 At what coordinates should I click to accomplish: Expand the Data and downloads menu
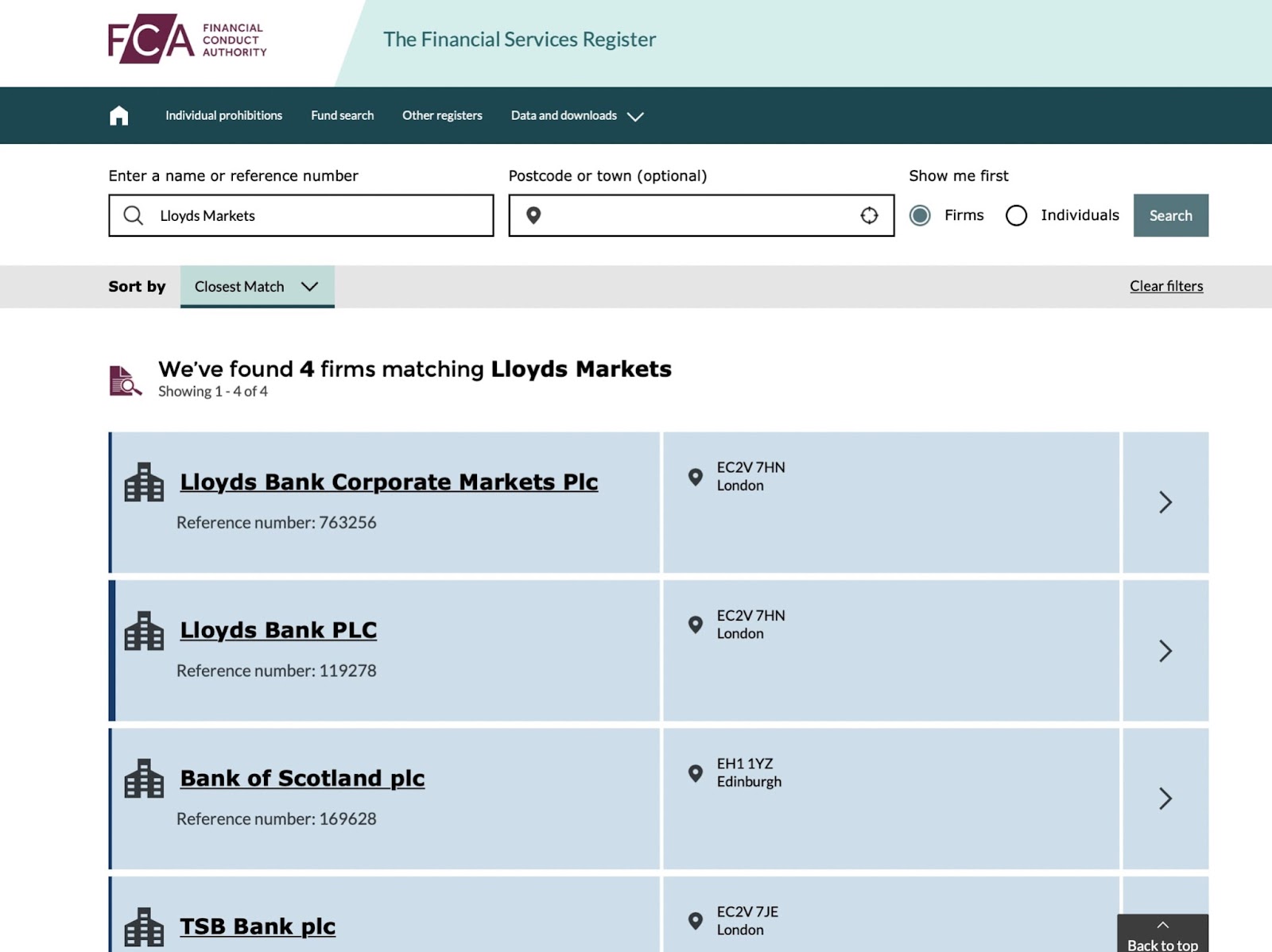click(577, 116)
